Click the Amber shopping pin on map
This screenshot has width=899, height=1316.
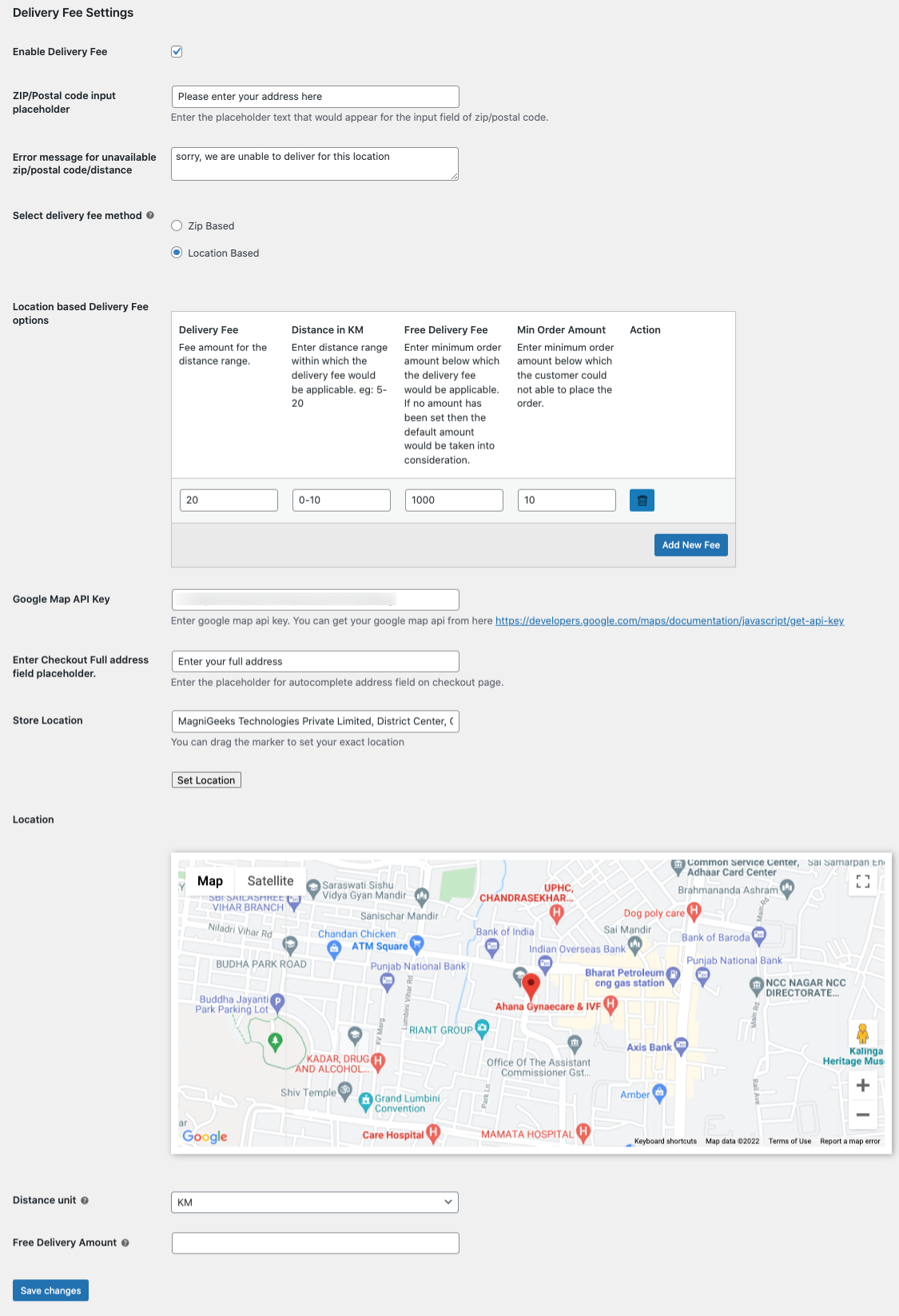659,1093
